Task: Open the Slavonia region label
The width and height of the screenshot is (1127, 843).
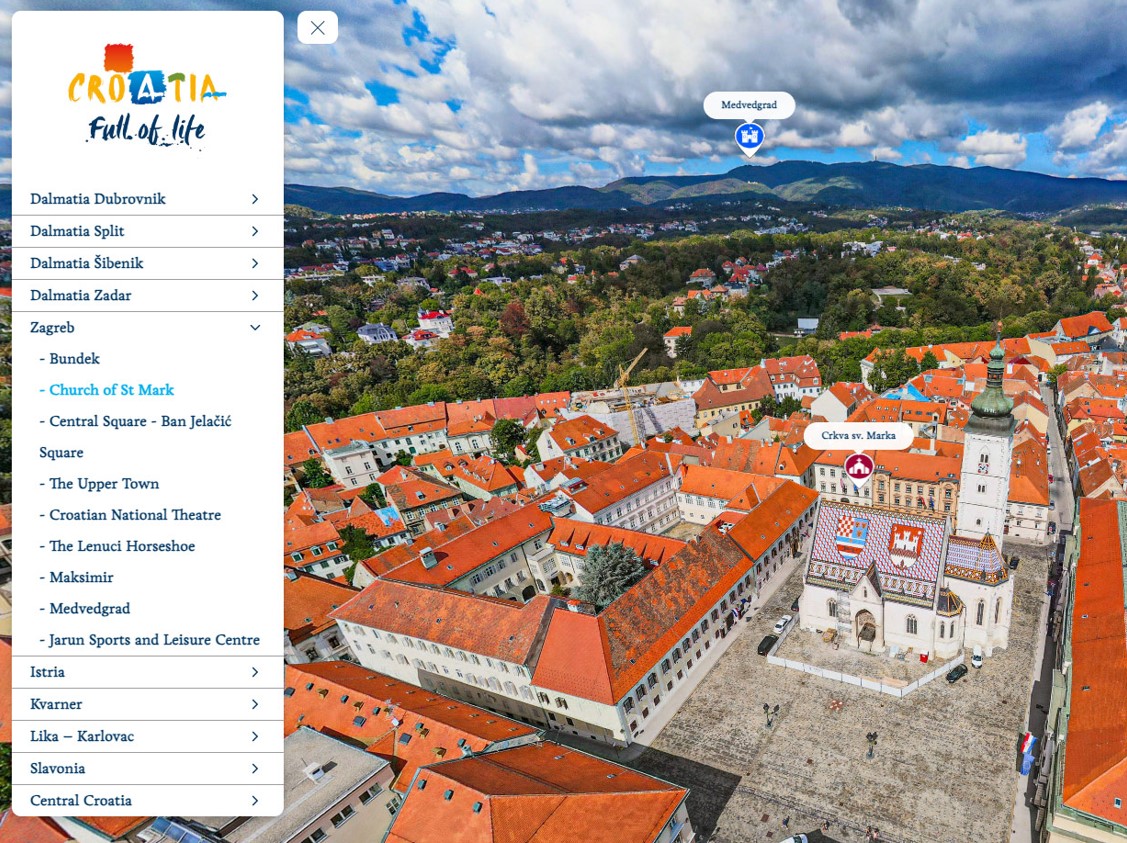Action: [x=58, y=769]
